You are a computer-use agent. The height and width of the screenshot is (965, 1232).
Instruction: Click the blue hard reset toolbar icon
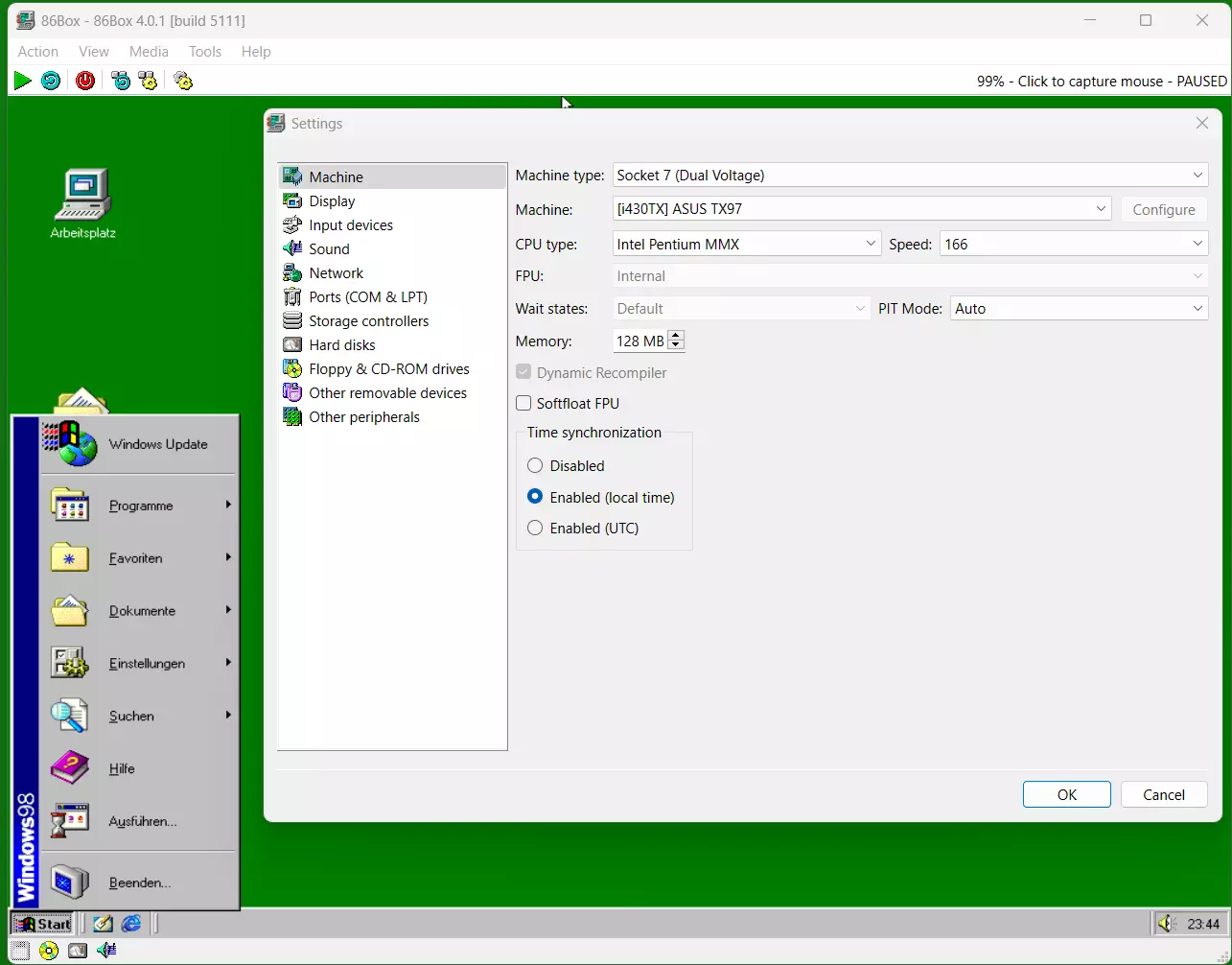point(51,81)
